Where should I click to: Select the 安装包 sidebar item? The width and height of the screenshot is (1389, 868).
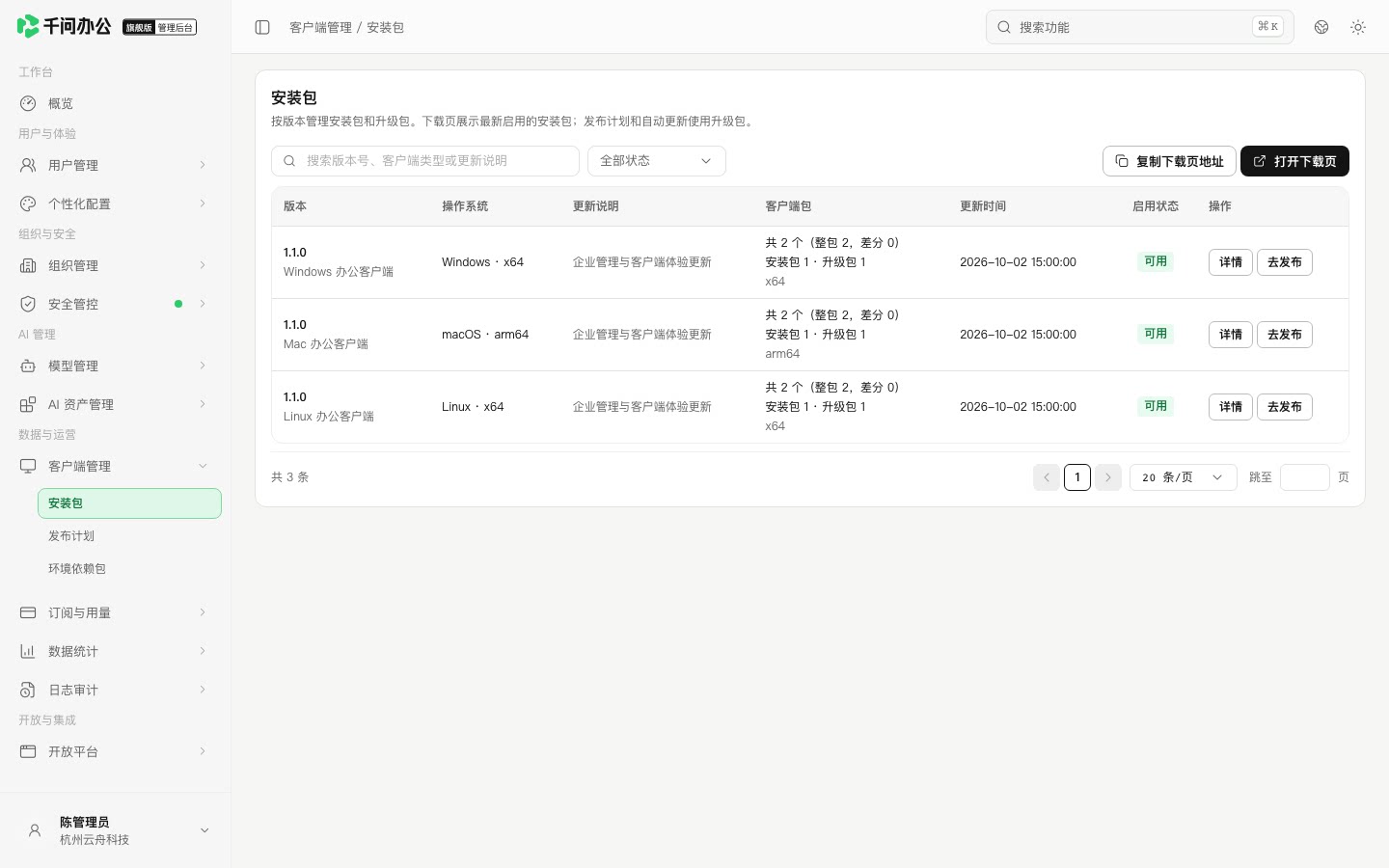coord(129,503)
